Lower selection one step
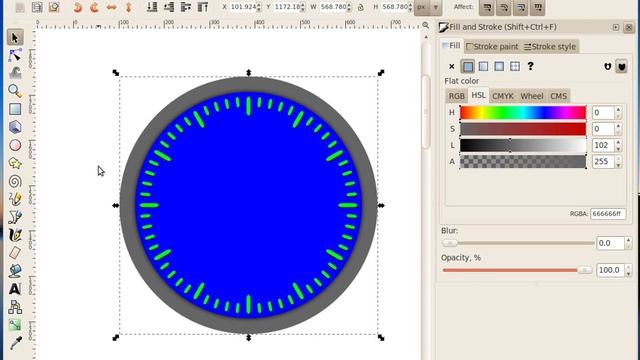The image size is (640, 360). 169,7
